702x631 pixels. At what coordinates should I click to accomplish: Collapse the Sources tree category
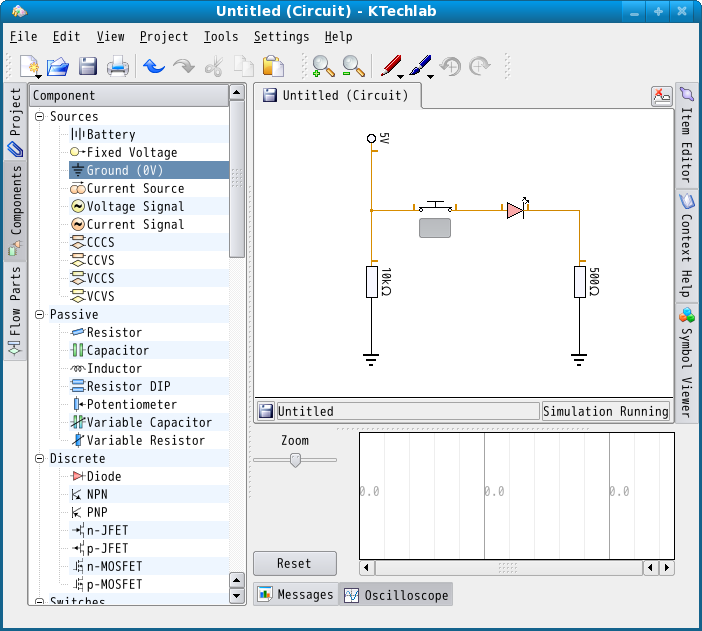40,117
